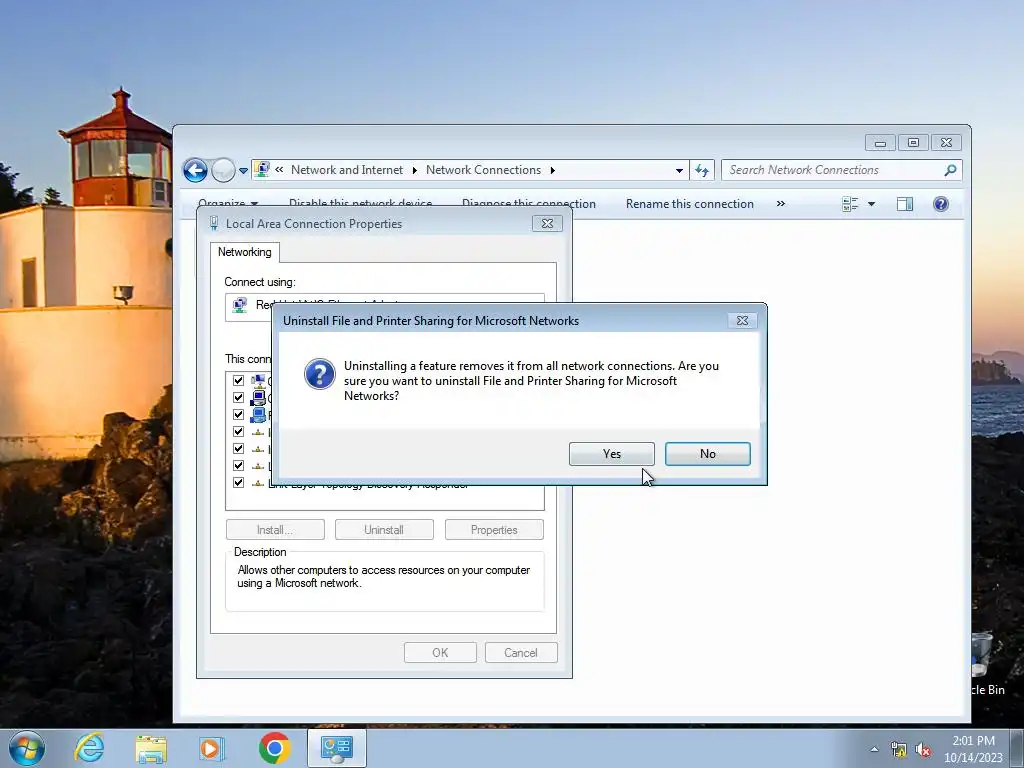
Task: Open the Organize menu
Action: click(x=228, y=204)
